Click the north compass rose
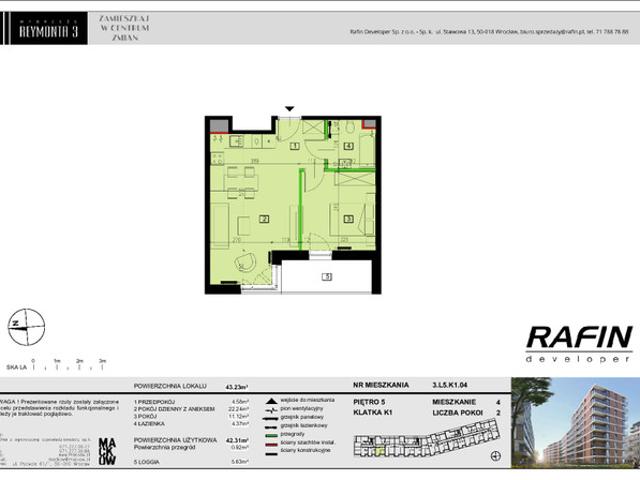 27,327
